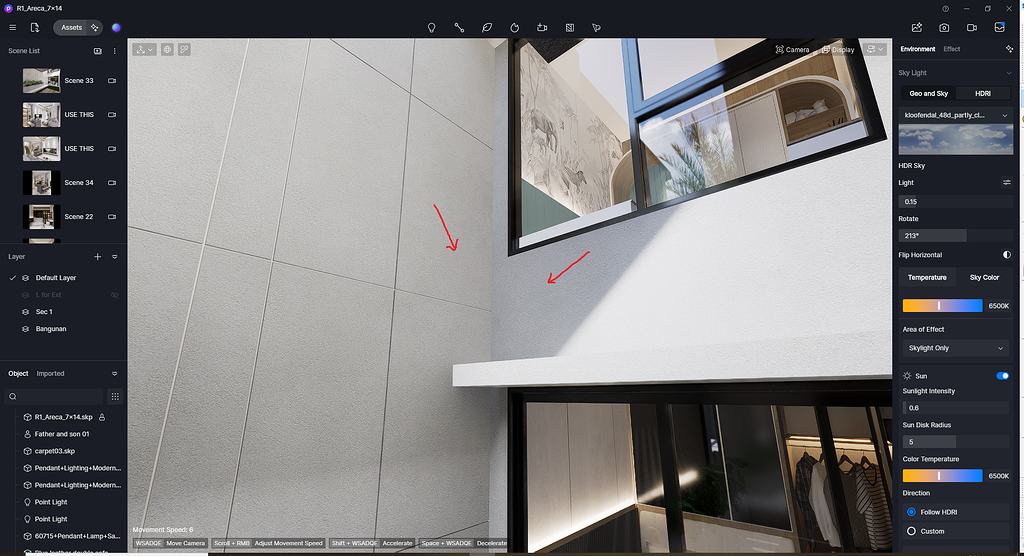Click the viewport brush tool icon

[184, 50]
